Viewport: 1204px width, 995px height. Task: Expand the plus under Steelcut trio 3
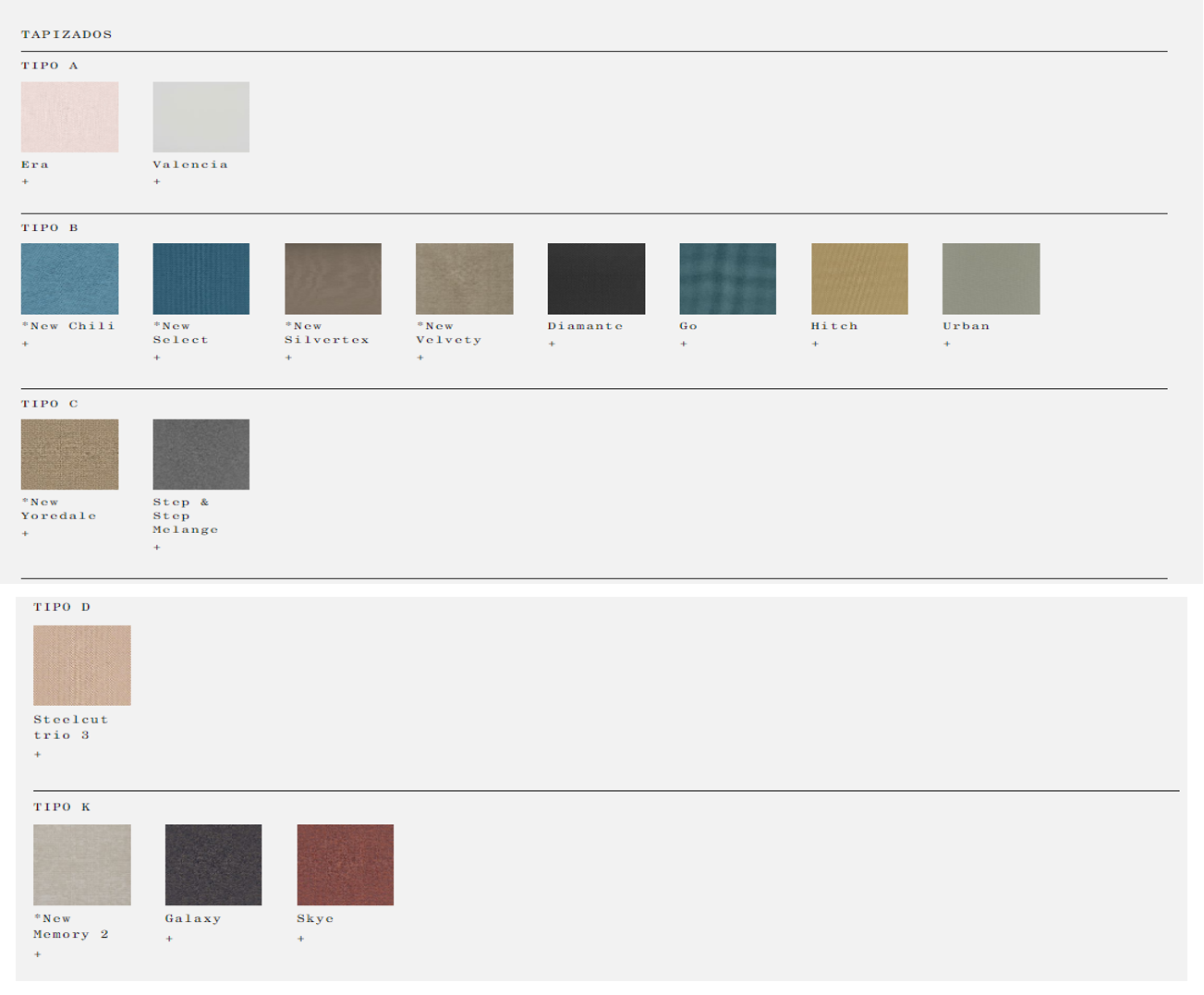tap(38, 755)
